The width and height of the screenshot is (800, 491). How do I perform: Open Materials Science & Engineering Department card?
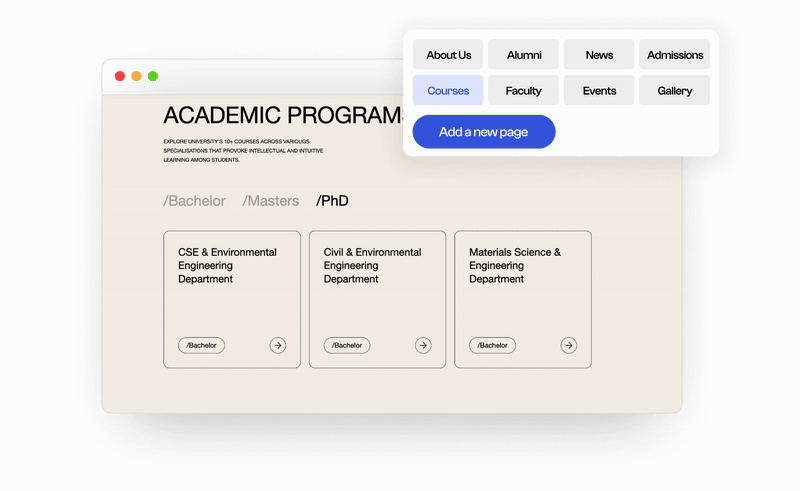523,299
